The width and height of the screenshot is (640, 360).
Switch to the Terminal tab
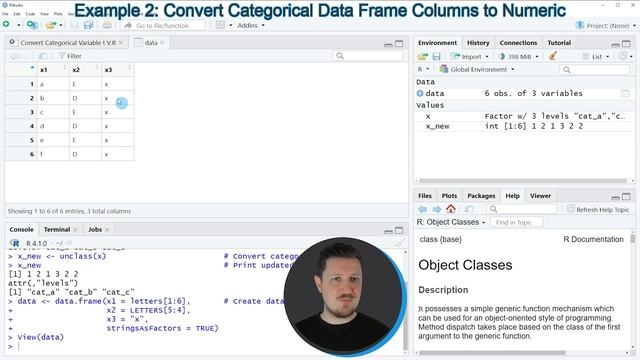click(x=57, y=229)
